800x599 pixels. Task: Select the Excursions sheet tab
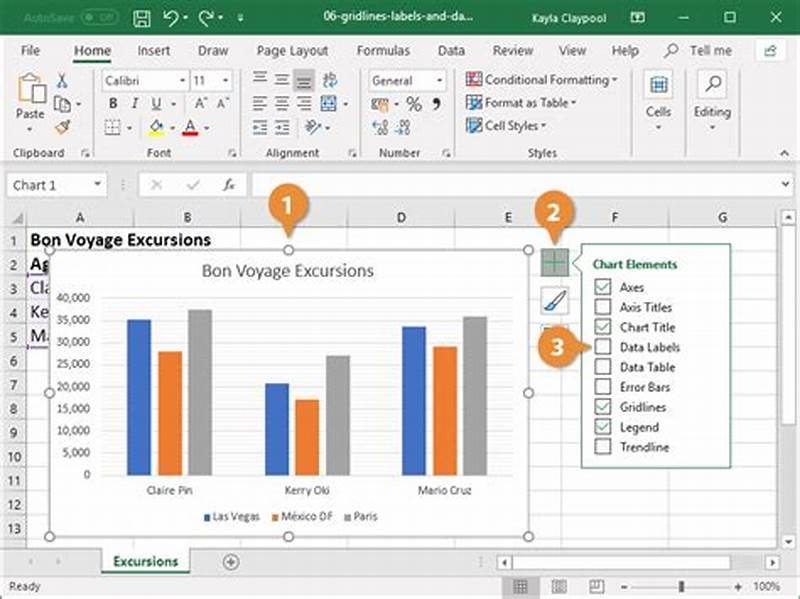point(145,562)
